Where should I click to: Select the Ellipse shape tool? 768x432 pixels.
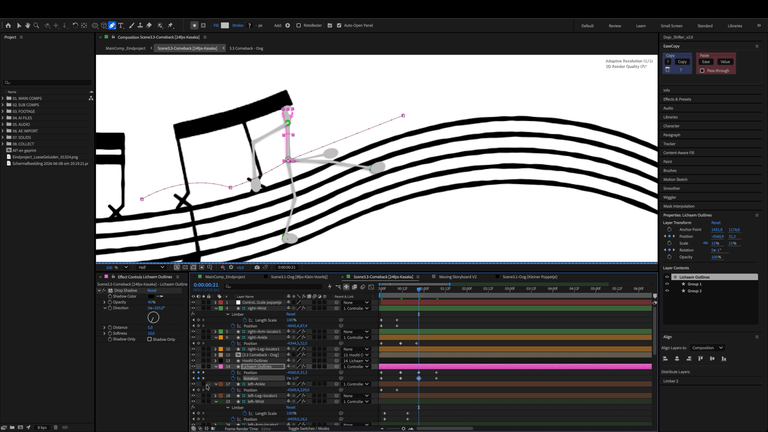pyautogui.click(x=95, y=25)
